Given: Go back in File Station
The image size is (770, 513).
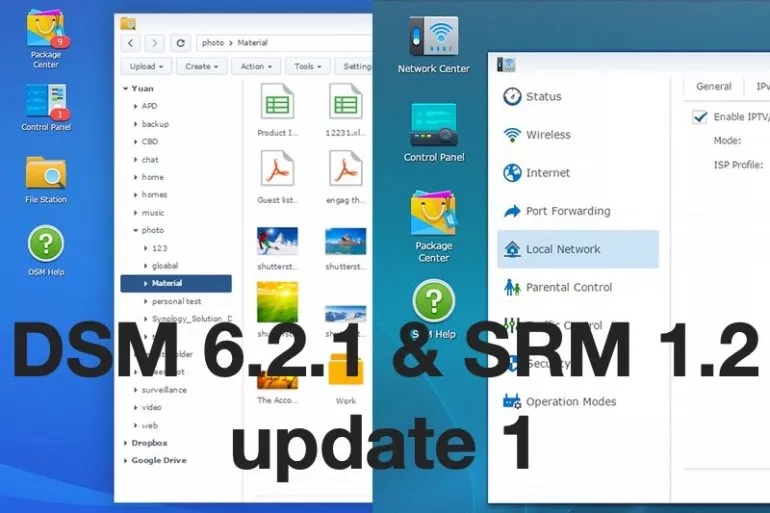Looking at the screenshot, I should pos(131,43).
